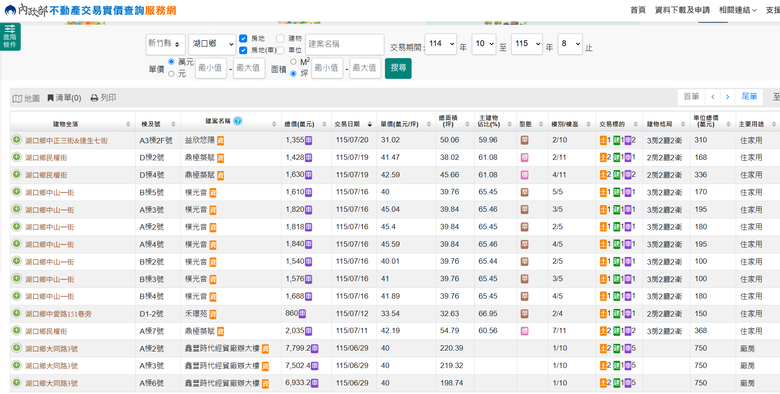
Task: Switch to 地圖 map view
Action: (x=26, y=98)
